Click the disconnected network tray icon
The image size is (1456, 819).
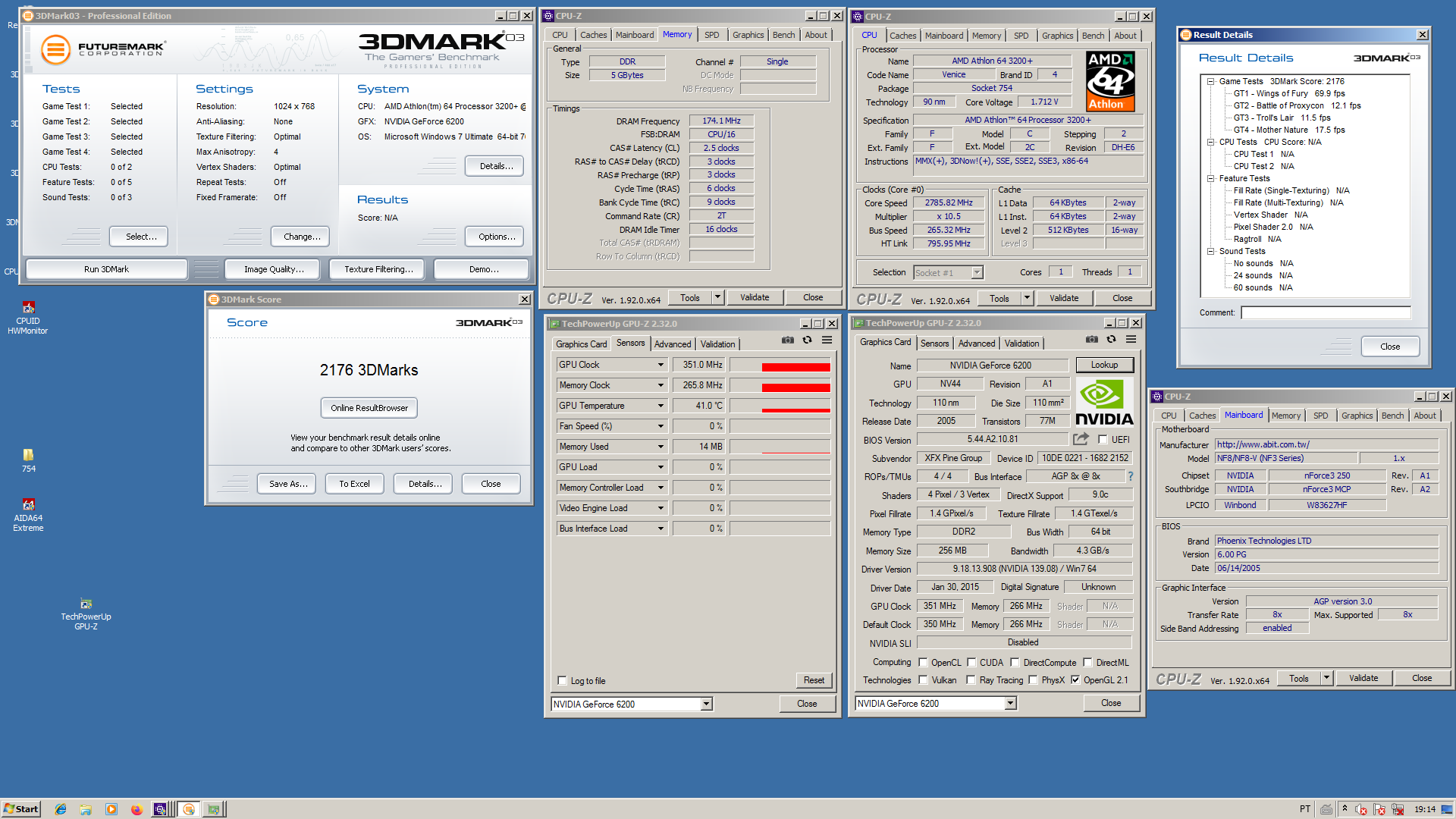[x=1398, y=809]
